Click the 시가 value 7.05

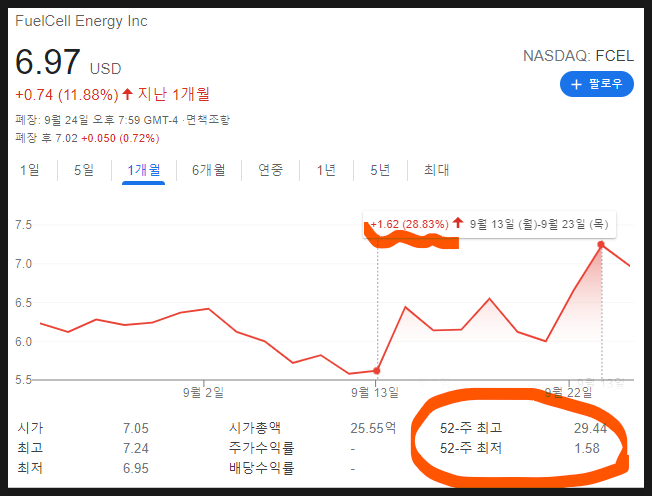point(136,428)
